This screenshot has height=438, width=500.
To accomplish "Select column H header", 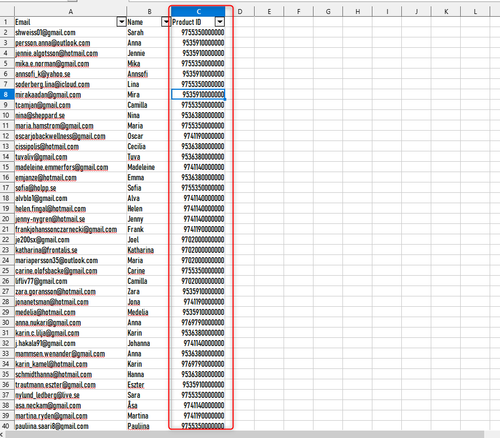I will (357, 12).
